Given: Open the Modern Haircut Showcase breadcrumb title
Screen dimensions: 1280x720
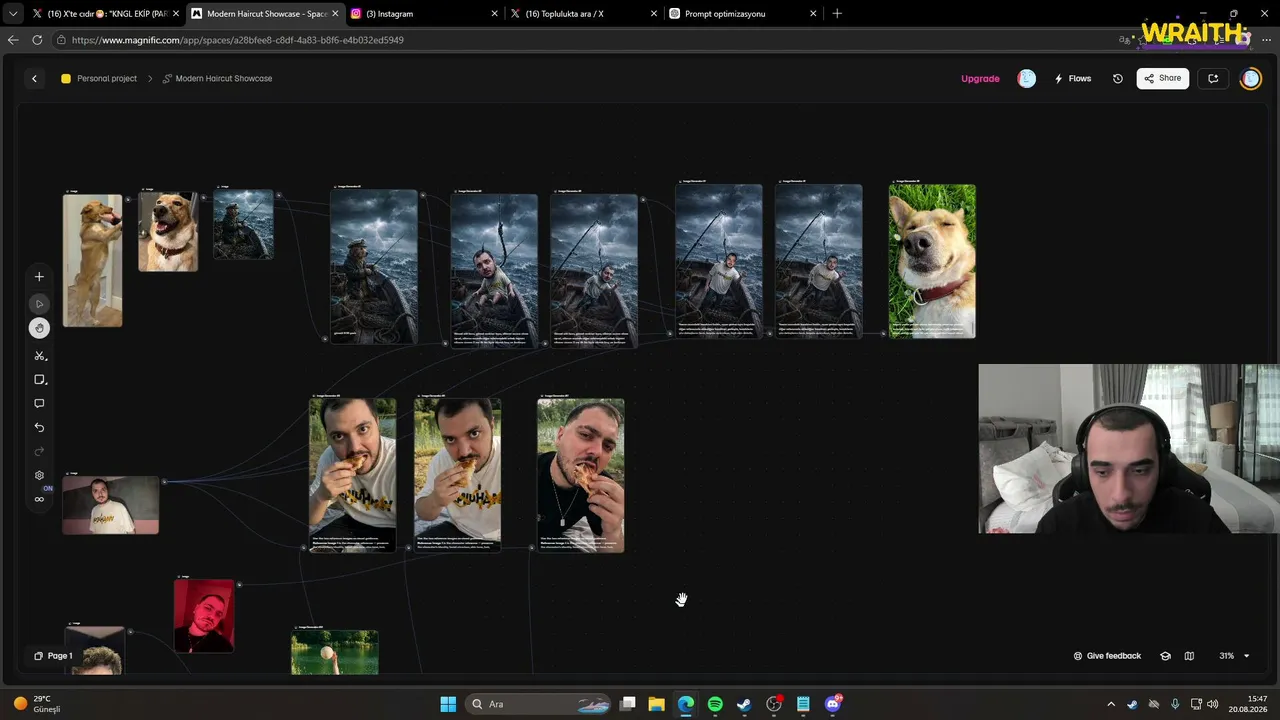Looking at the screenshot, I should (217, 78).
